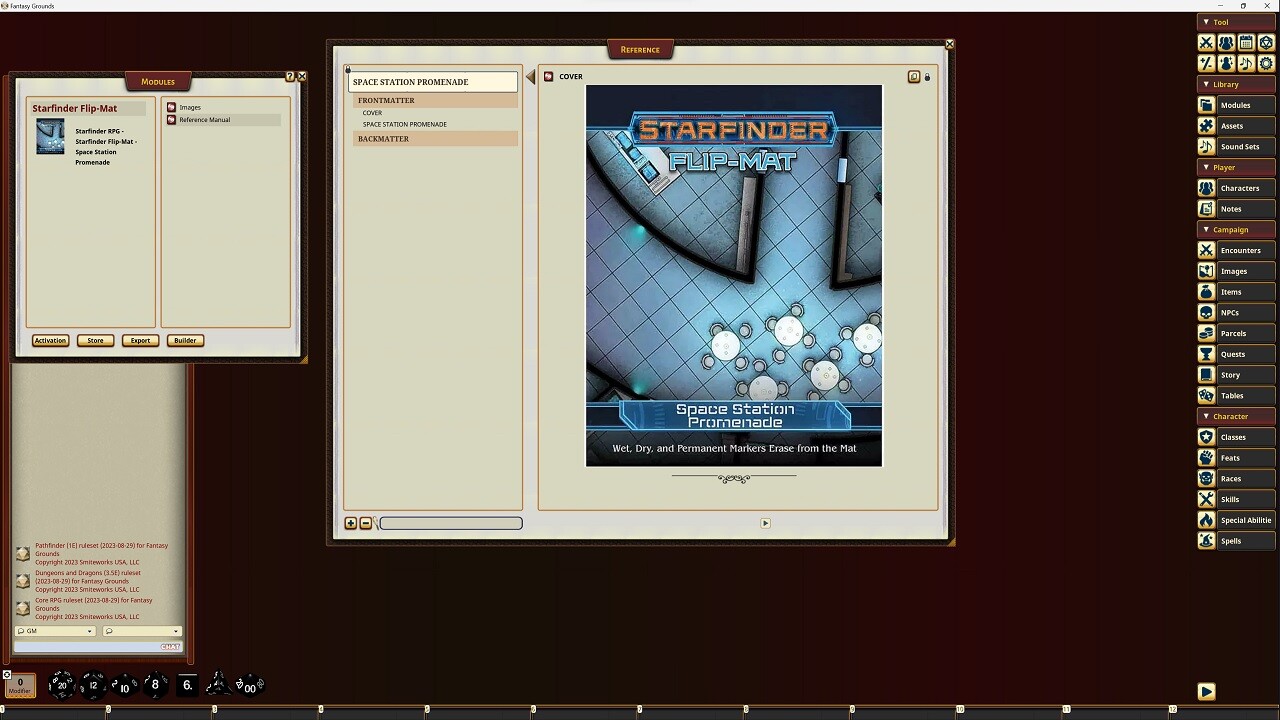
Task: Select the Space Station Promenade chapter entry
Action: pos(407,124)
